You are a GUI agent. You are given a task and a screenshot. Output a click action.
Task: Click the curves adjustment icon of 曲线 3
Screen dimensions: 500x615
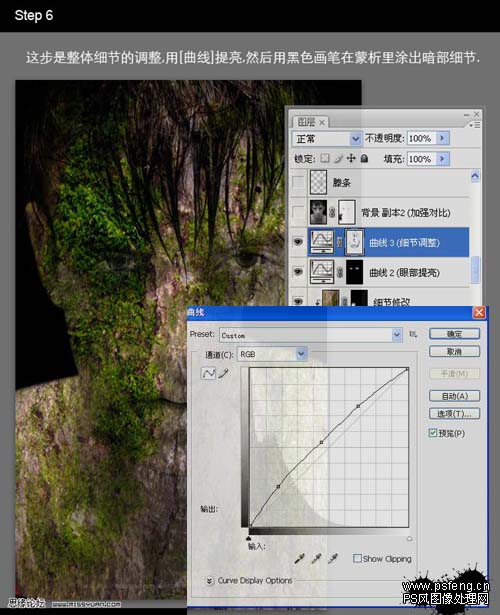click(322, 242)
